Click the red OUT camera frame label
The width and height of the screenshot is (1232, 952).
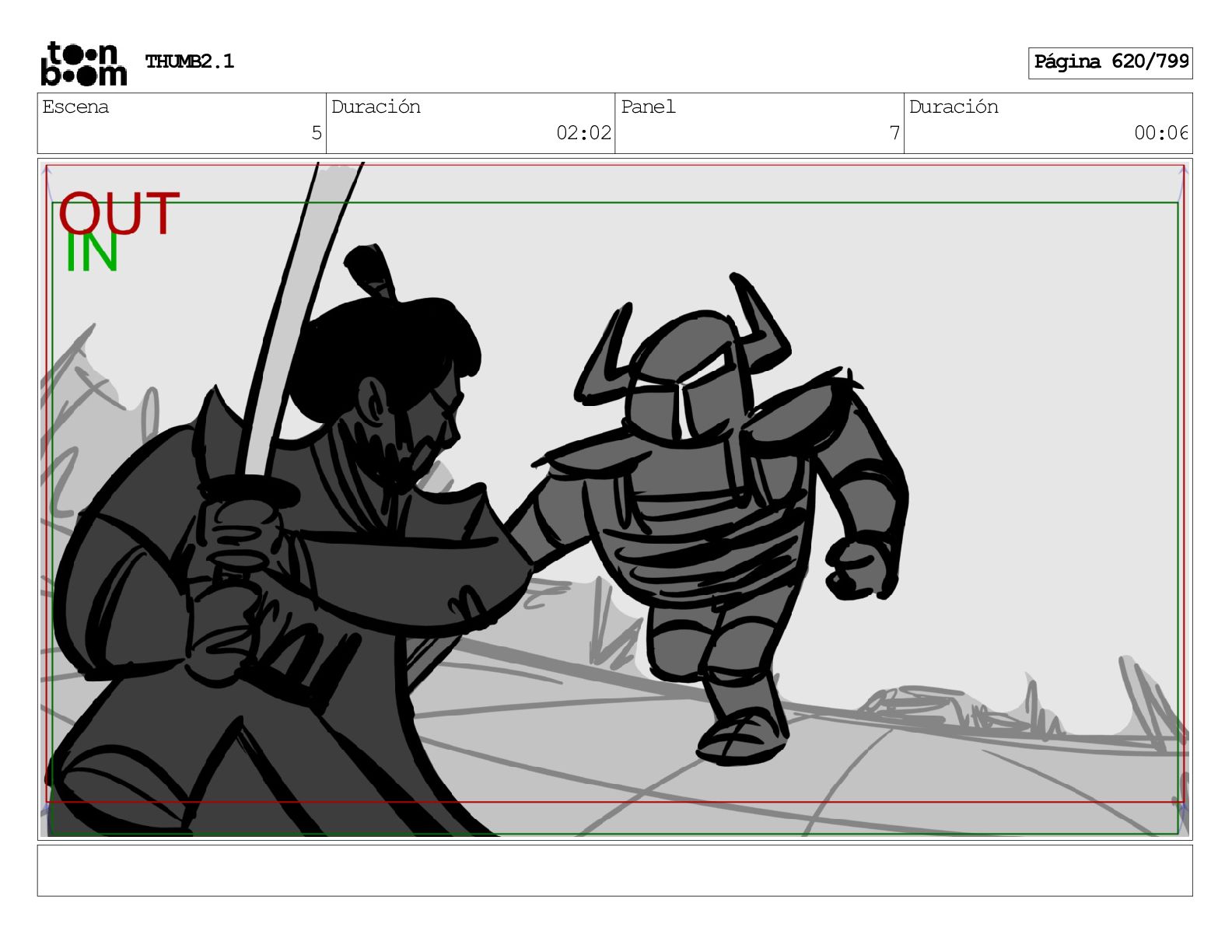tap(119, 214)
